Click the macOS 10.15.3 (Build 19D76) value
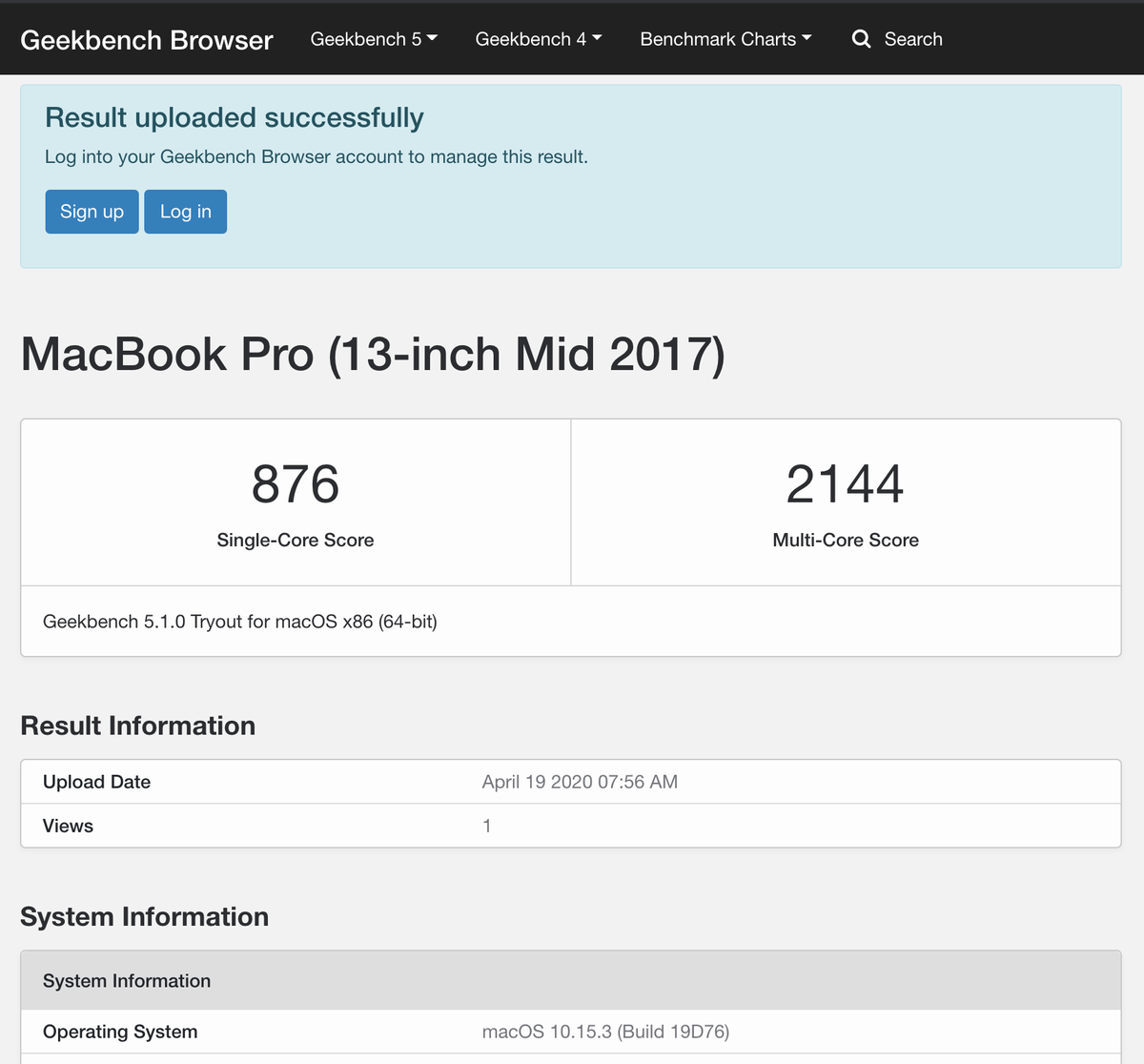Screen dimensions: 1144x1064 pos(605,1032)
